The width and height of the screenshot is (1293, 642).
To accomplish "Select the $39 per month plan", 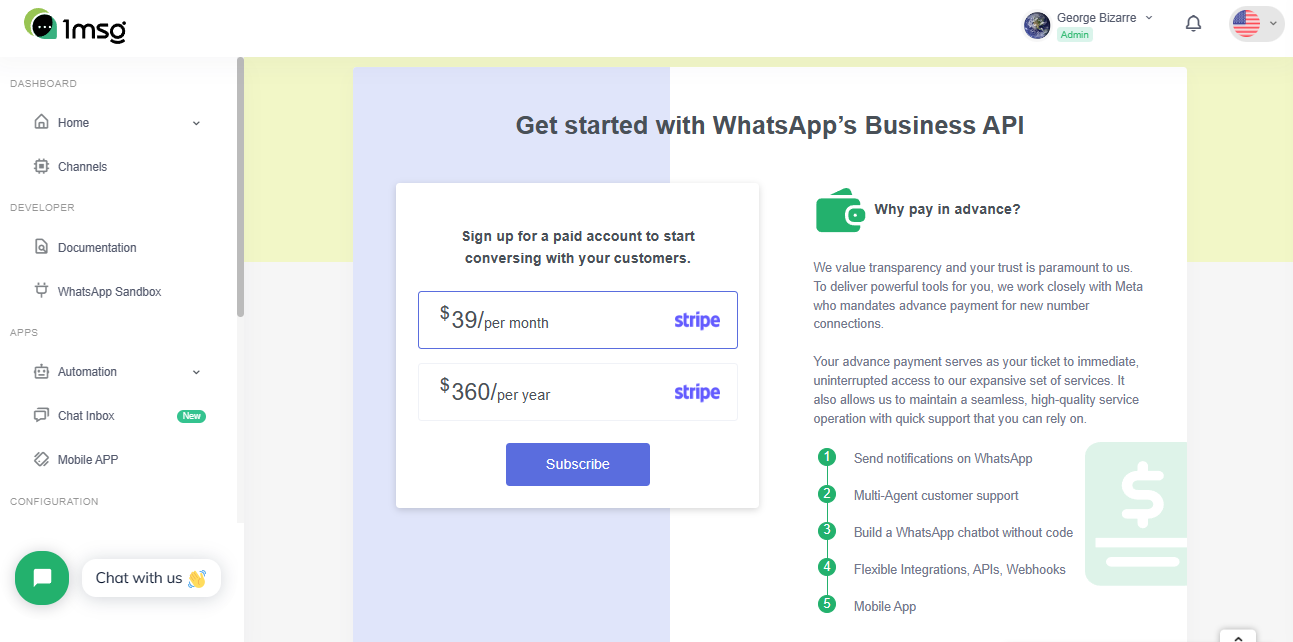I will click(x=578, y=320).
